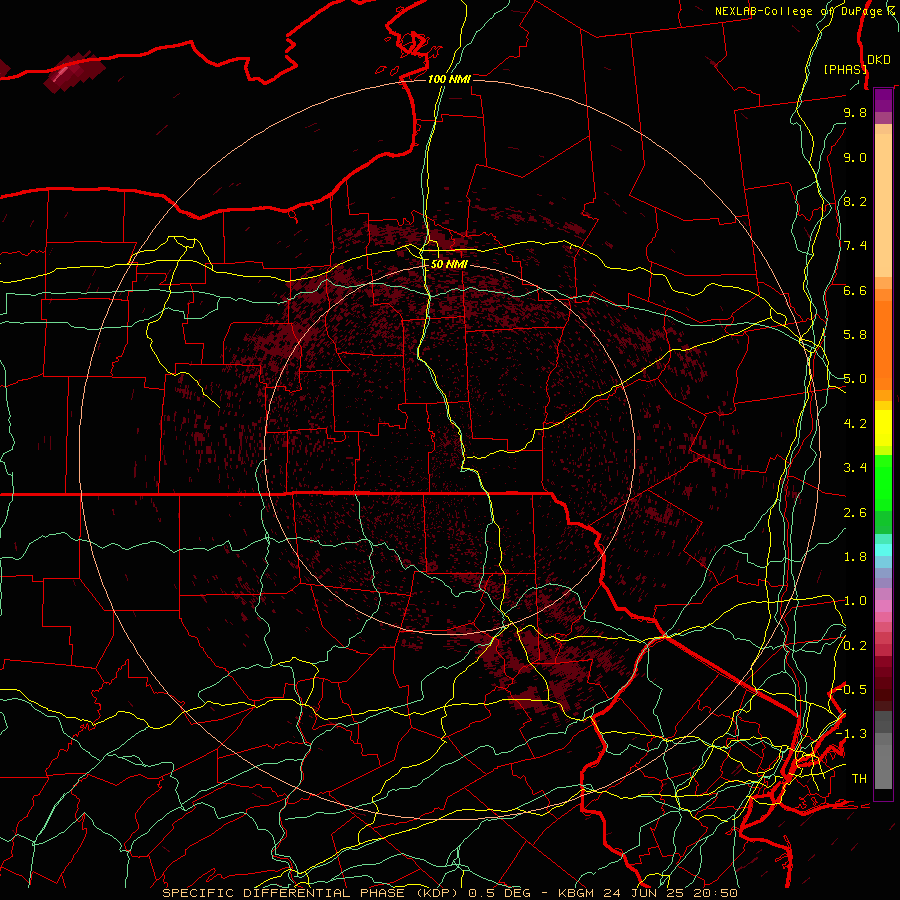Click the 9.0 value on the scale
The width and height of the screenshot is (900, 900).
(855, 157)
